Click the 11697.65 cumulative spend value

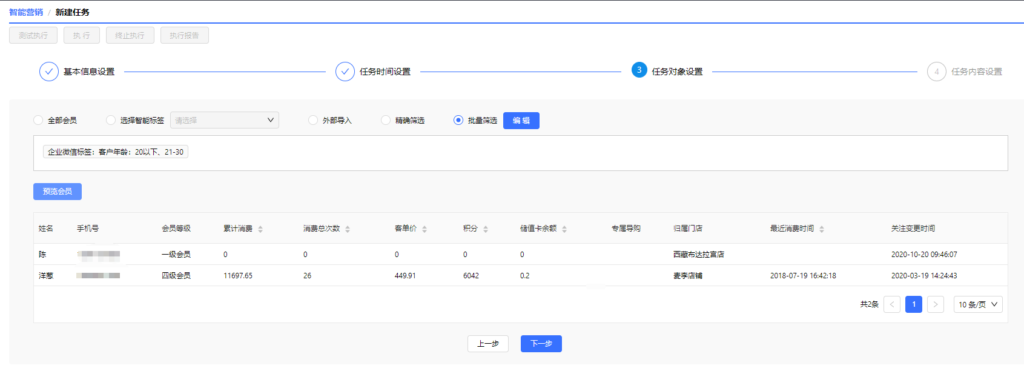click(238, 276)
